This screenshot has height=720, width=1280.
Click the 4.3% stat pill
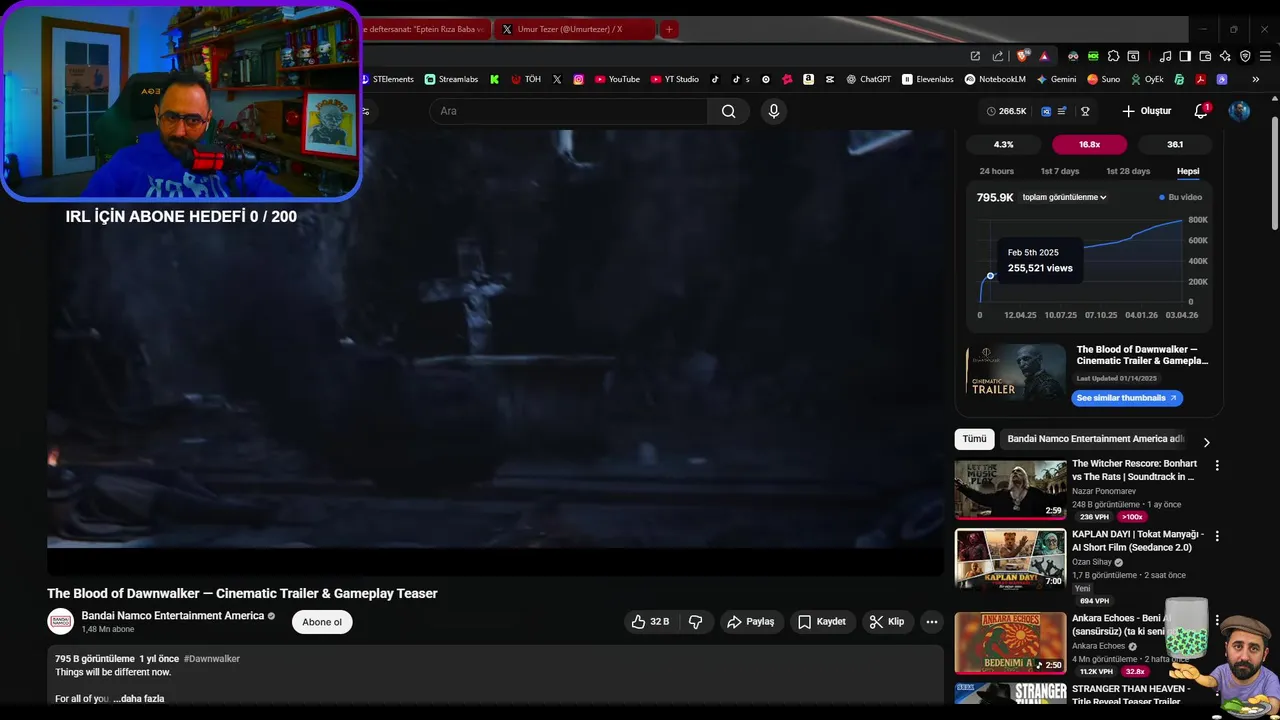tap(1003, 144)
